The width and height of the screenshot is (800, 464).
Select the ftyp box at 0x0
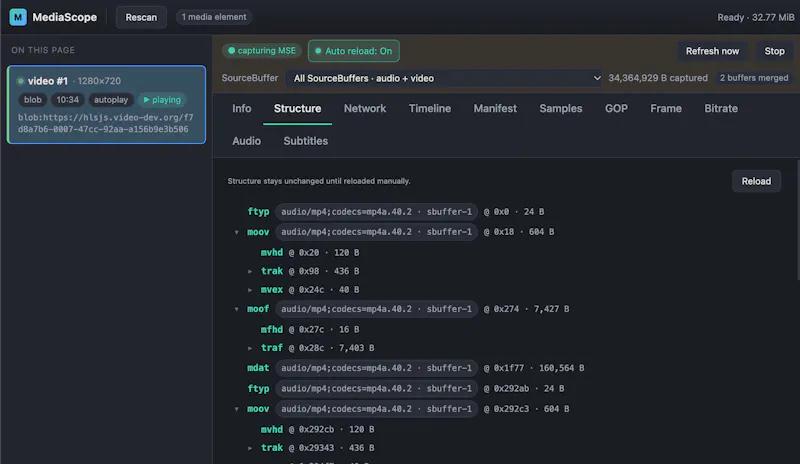[x=258, y=211]
